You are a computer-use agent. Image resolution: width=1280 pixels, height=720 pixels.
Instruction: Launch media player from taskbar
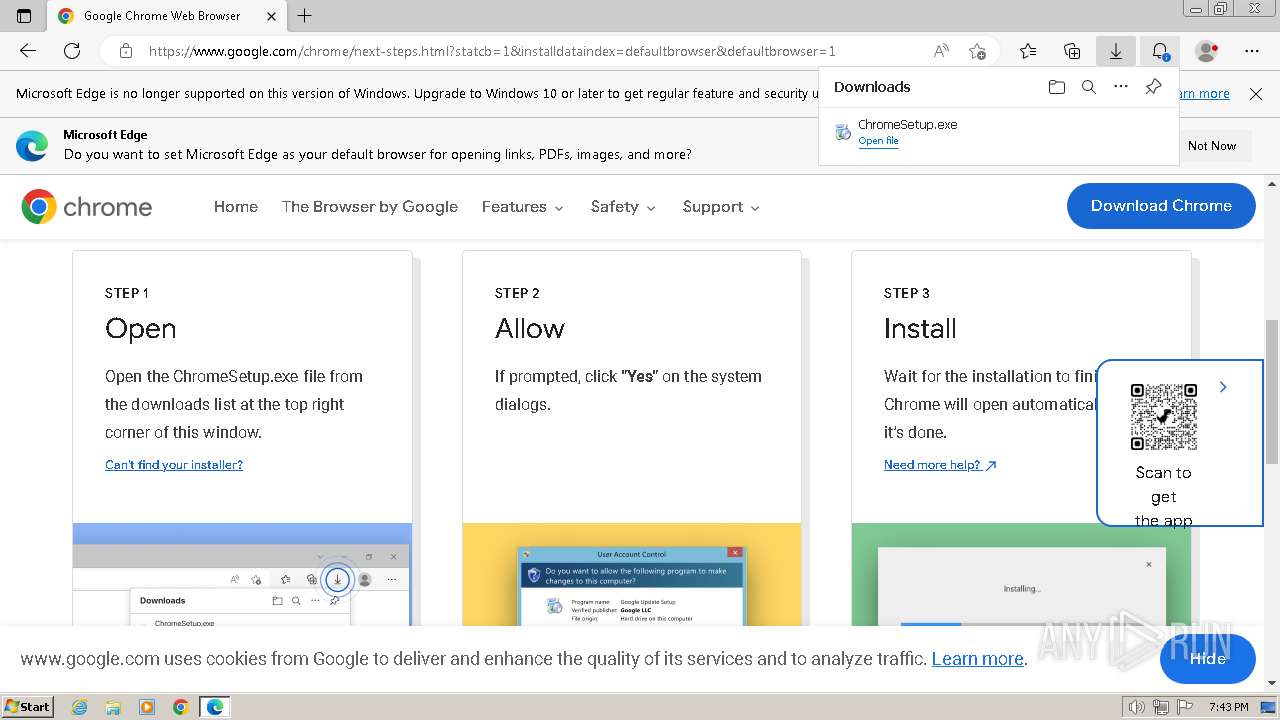(x=147, y=707)
